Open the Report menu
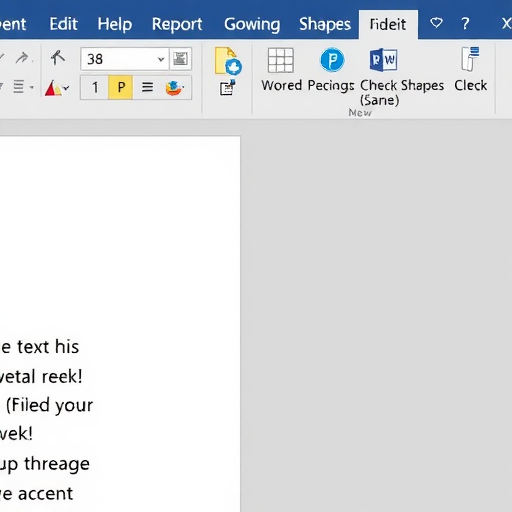512x512 pixels. pos(177,24)
